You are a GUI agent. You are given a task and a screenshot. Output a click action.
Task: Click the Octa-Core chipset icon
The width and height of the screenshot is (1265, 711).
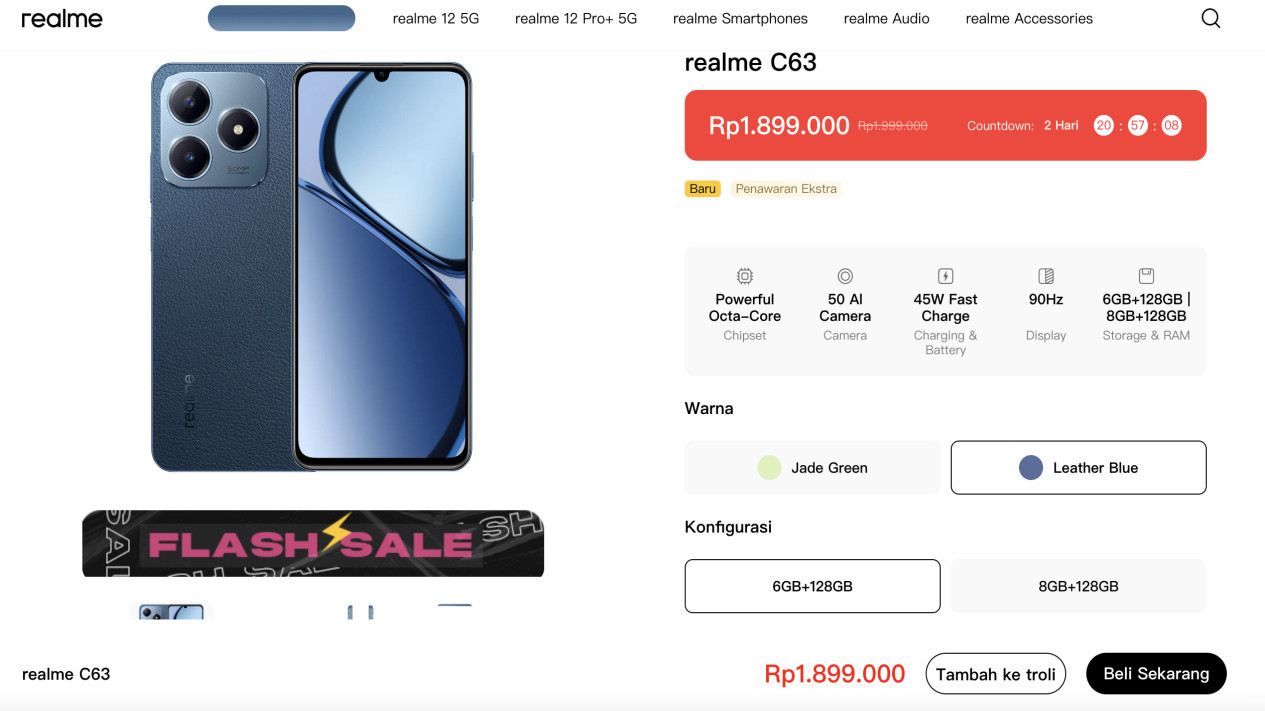[x=745, y=276]
